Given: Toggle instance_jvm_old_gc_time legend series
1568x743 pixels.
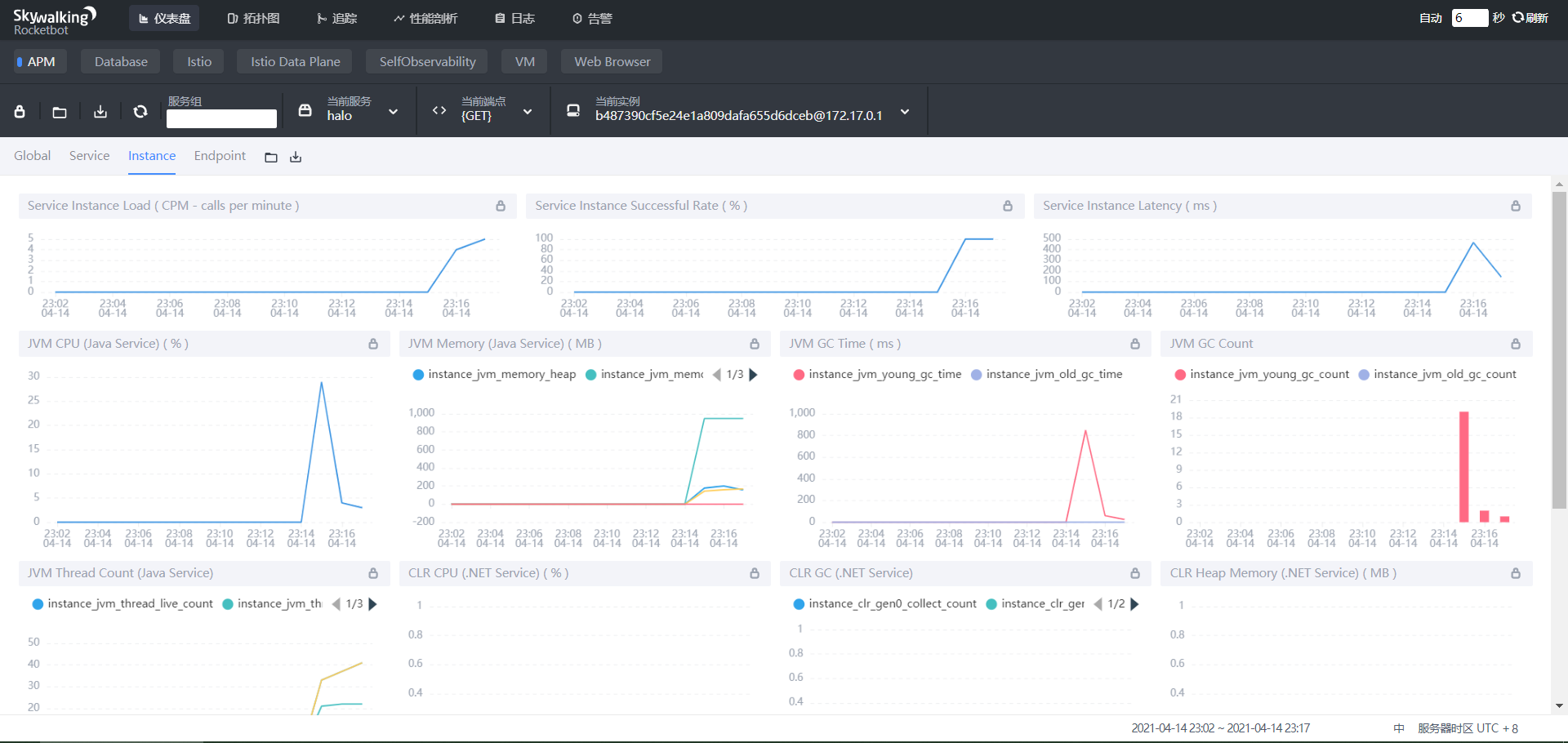Looking at the screenshot, I should [1046, 374].
